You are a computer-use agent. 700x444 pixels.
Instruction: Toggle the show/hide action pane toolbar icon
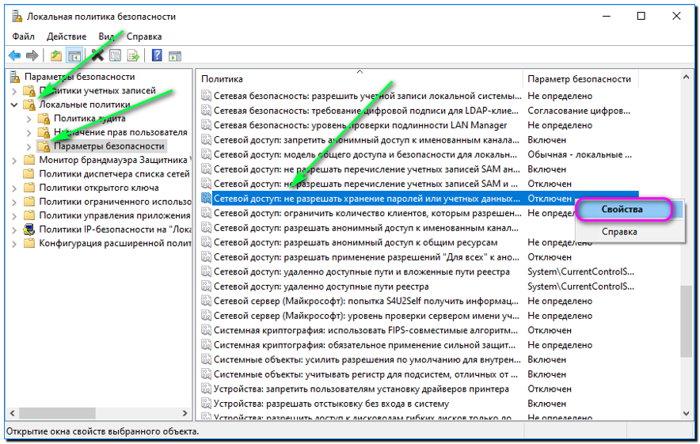click(175, 56)
